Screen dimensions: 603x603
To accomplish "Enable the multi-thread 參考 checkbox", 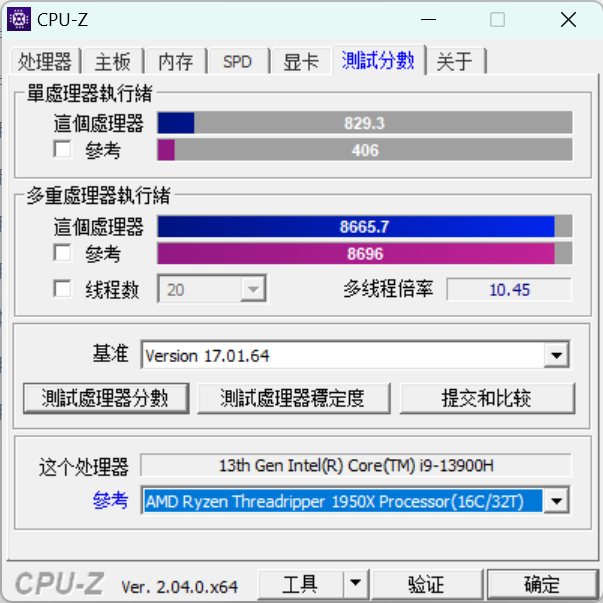I will point(62,253).
